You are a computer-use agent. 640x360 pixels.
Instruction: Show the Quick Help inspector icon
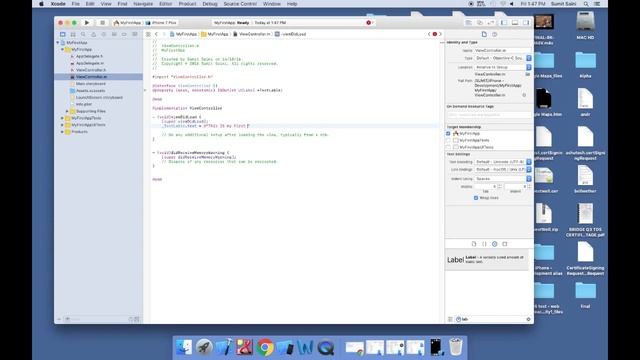[494, 34]
